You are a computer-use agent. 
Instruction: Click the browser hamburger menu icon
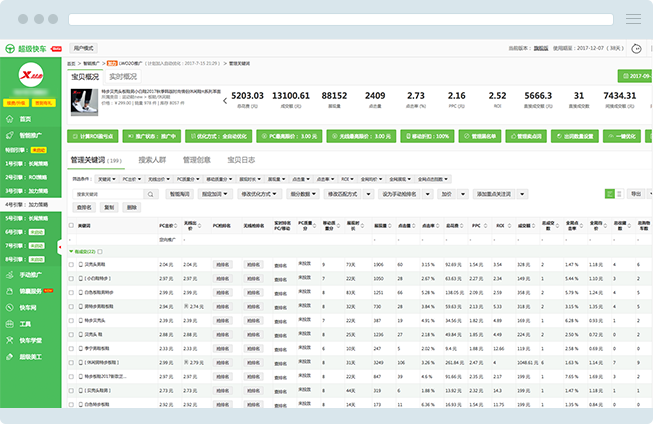[633, 19]
